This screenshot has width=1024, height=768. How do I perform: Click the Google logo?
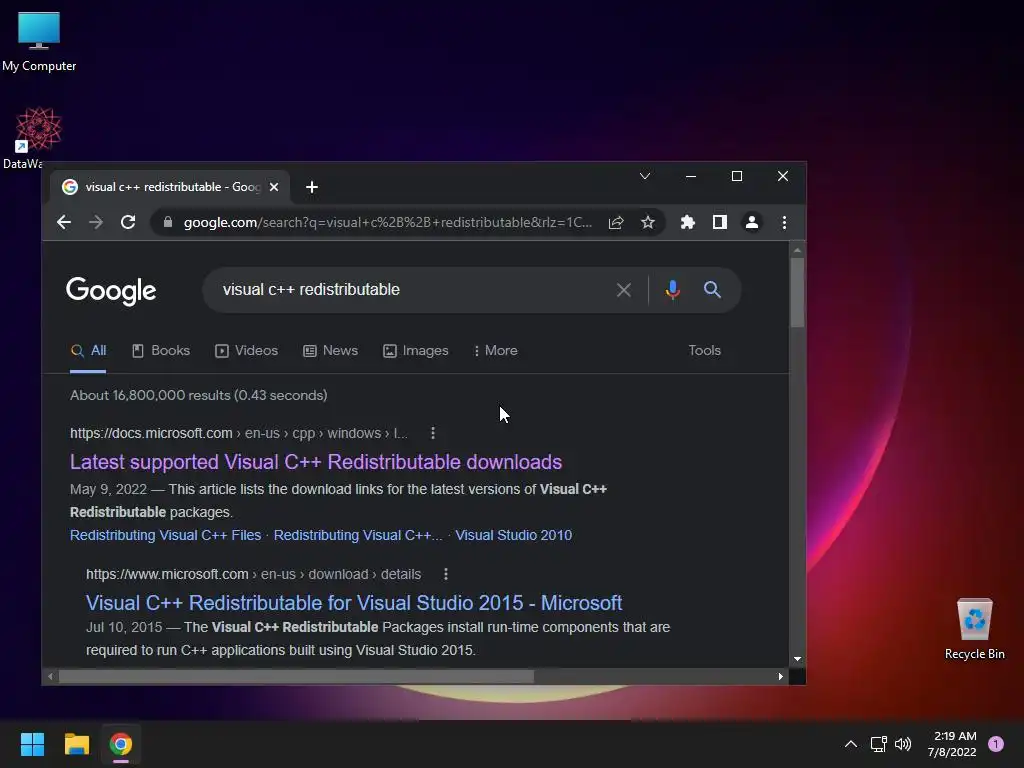(x=111, y=291)
